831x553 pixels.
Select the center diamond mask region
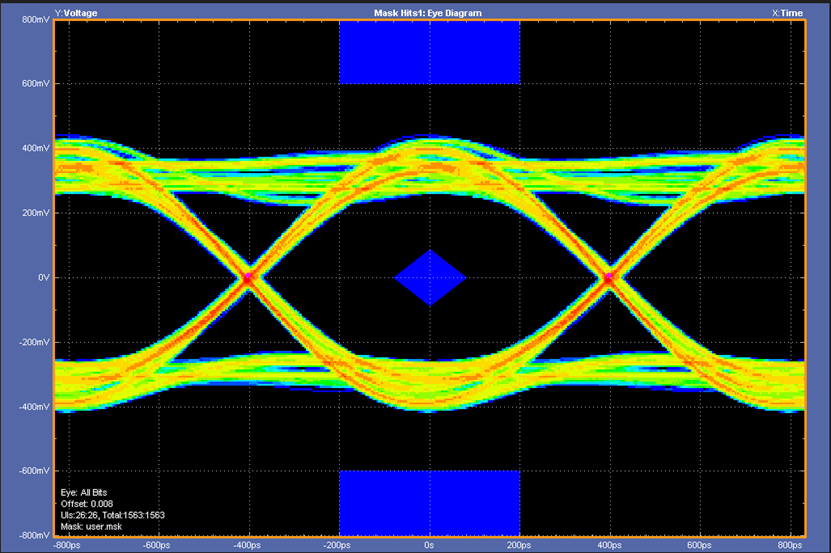pos(430,278)
